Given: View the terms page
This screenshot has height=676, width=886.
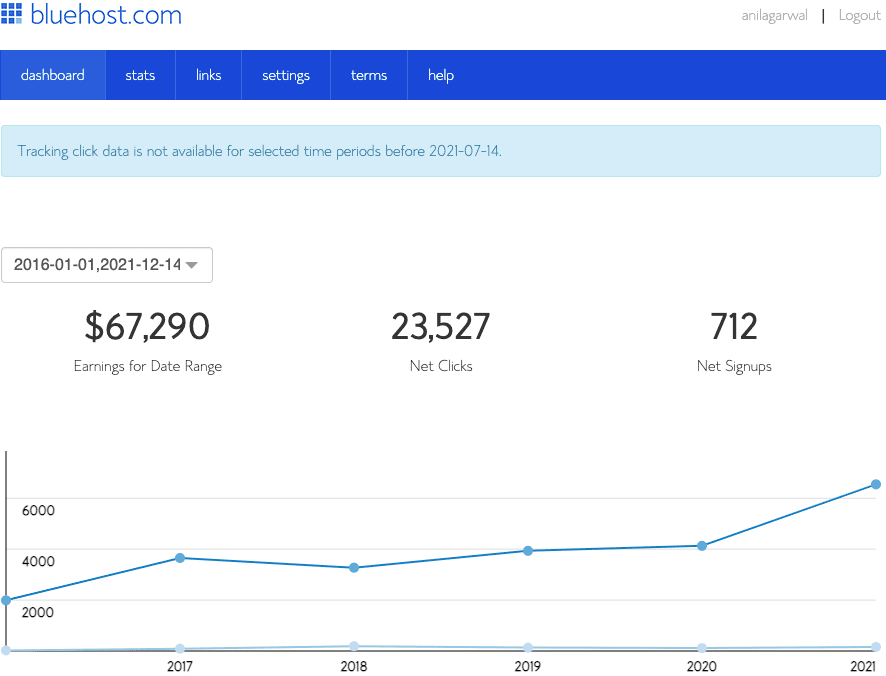Looking at the screenshot, I should (x=368, y=74).
